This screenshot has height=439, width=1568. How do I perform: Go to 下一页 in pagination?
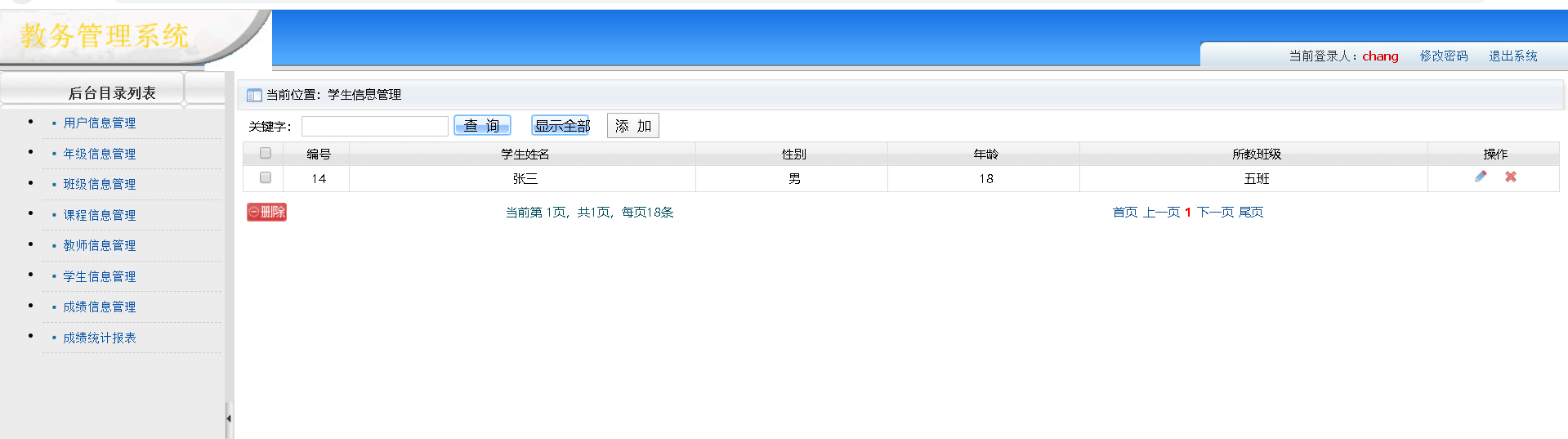coord(1215,212)
